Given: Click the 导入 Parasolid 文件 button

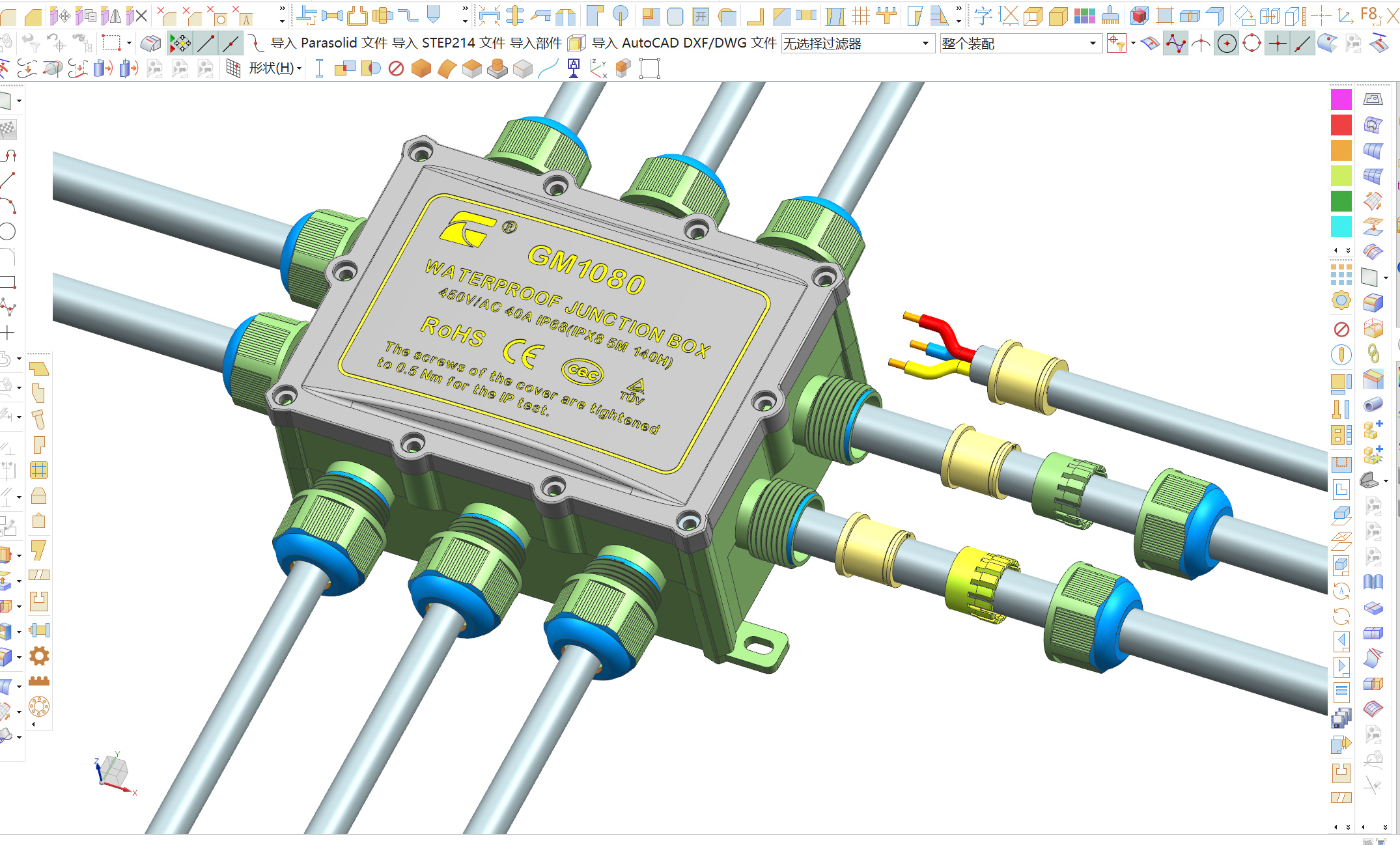Looking at the screenshot, I should [x=329, y=44].
